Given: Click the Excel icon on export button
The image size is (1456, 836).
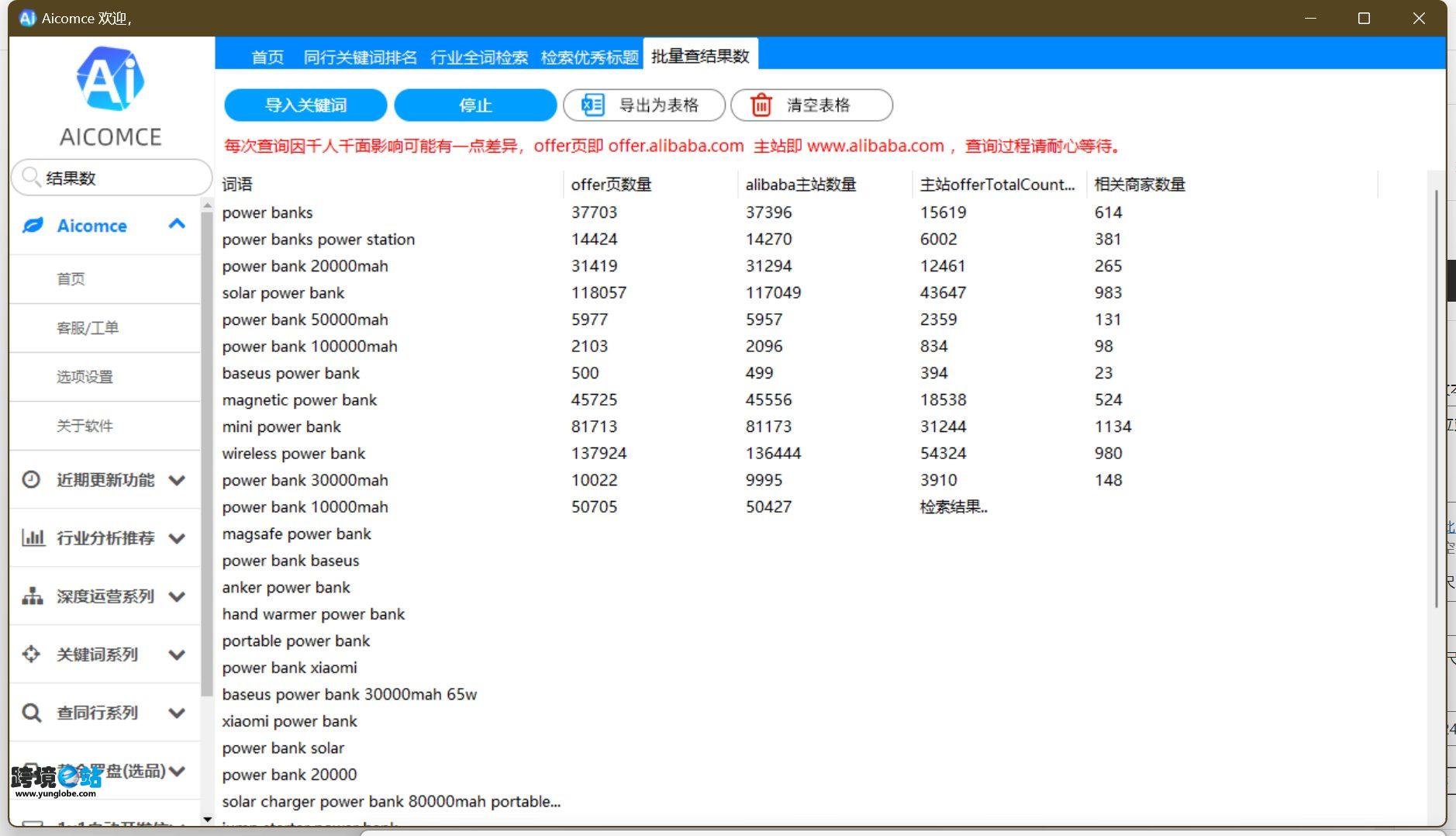Looking at the screenshot, I should [593, 105].
